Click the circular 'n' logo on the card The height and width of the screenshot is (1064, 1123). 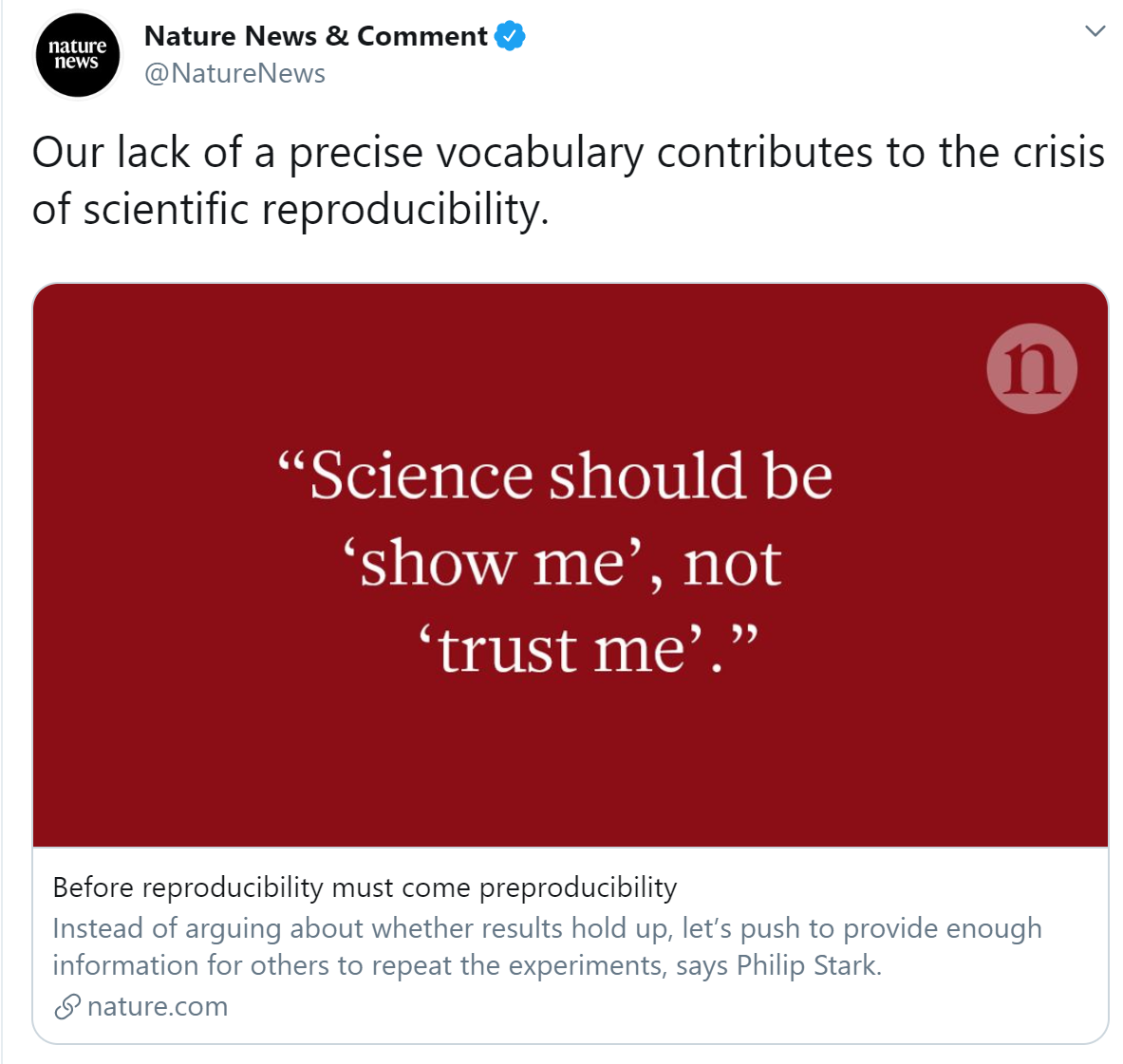pos(1032,368)
